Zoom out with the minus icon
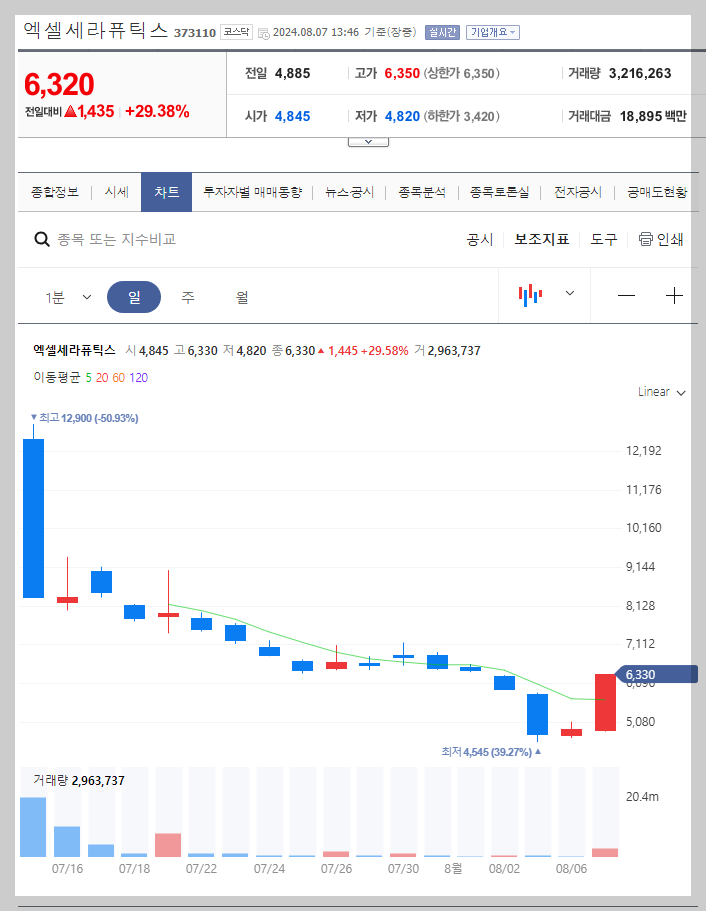This screenshot has height=911, width=706. point(628,294)
